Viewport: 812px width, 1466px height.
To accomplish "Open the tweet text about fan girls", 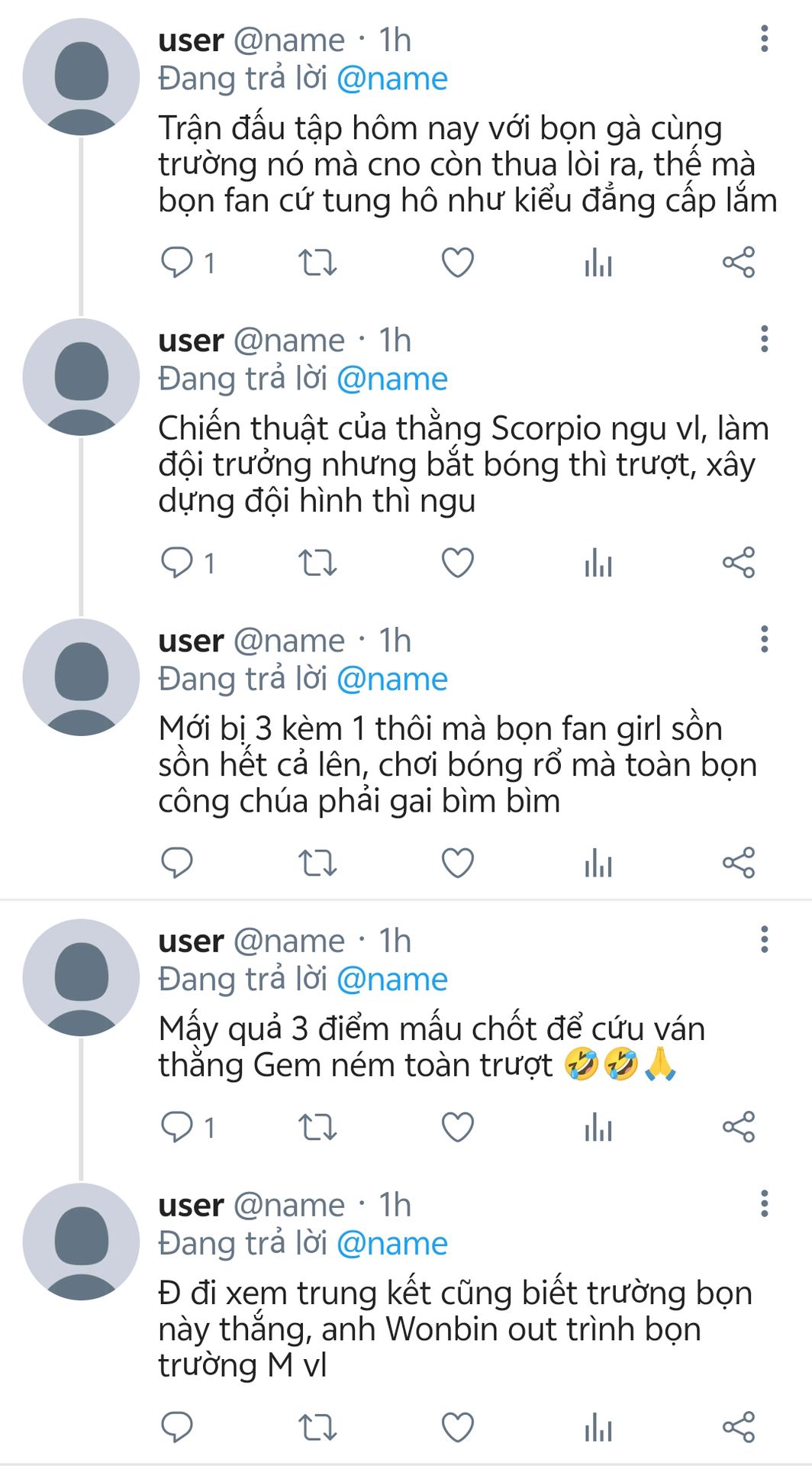I will pos(457,765).
